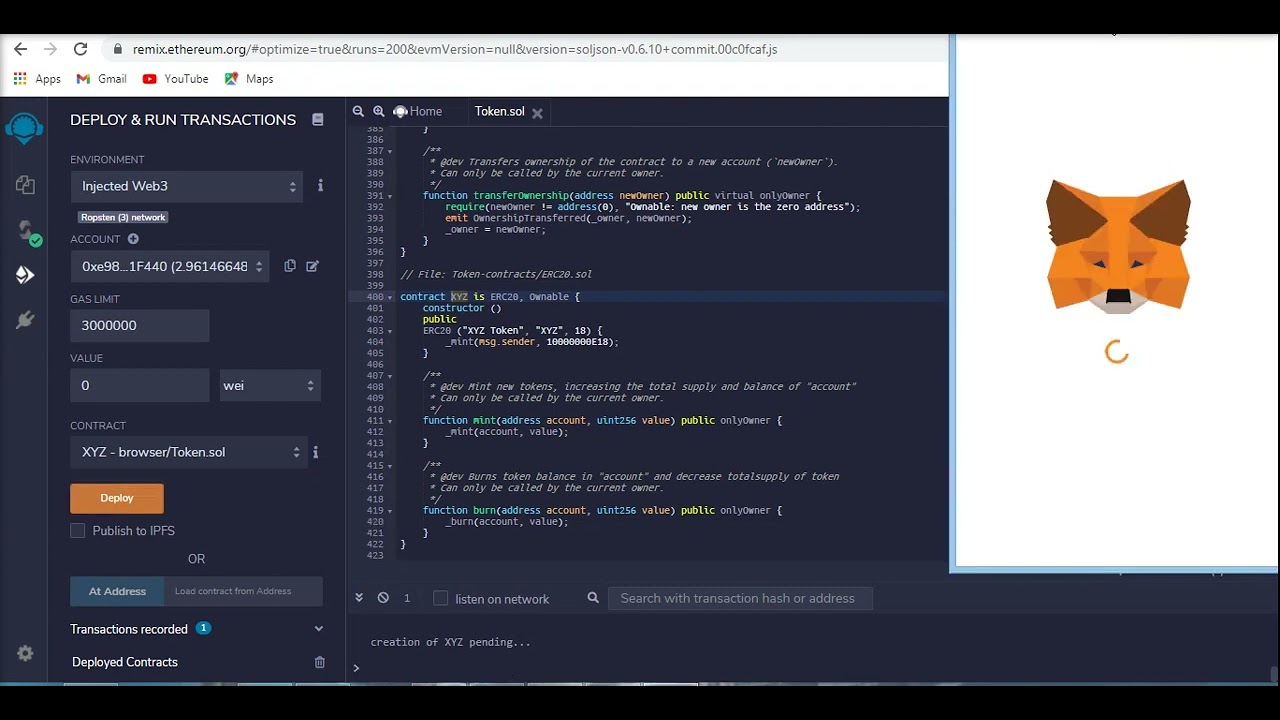Copy the account address to the clipboard
The width and height of the screenshot is (1280, 720).
tap(290, 266)
